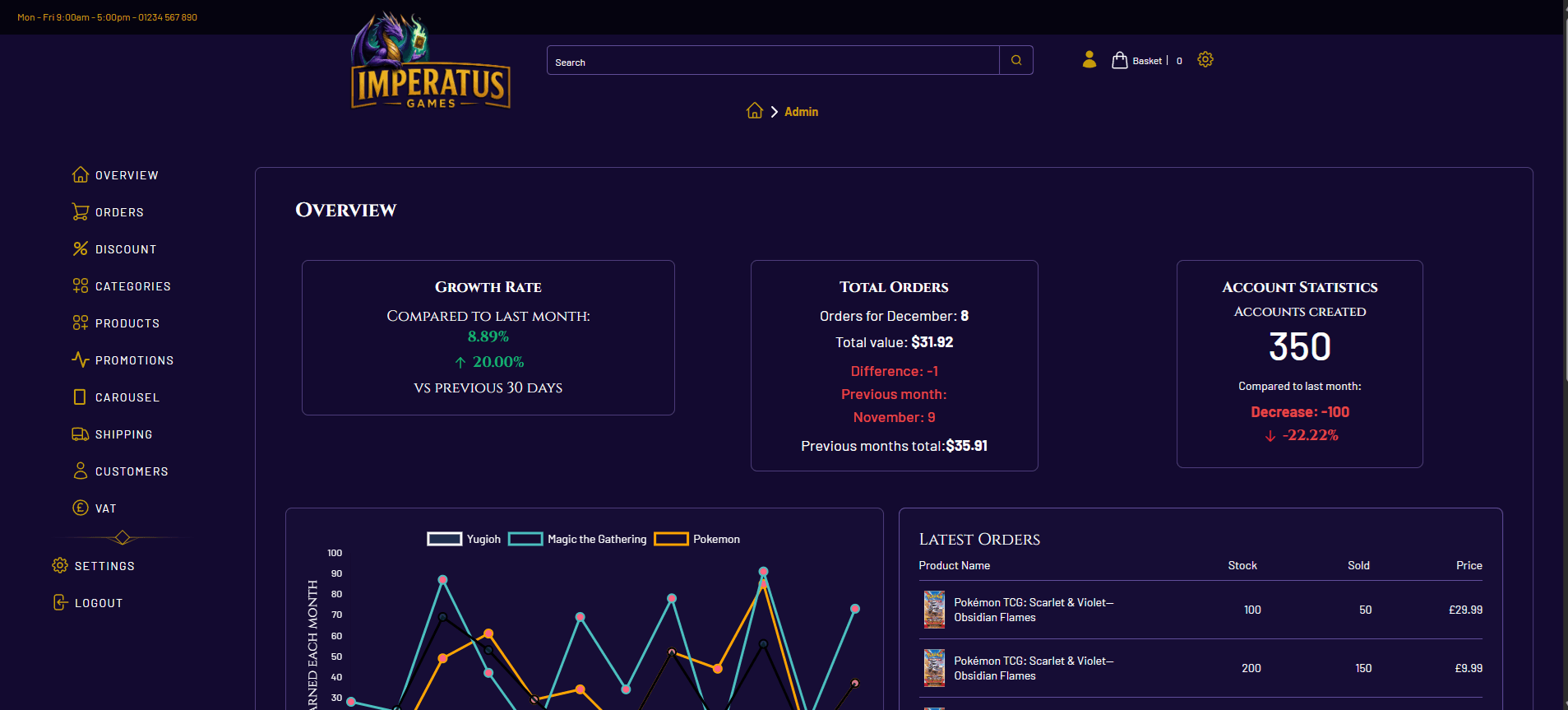Click the Promotions pulse icon
1568x710 pixels.
tap(81, 360)
